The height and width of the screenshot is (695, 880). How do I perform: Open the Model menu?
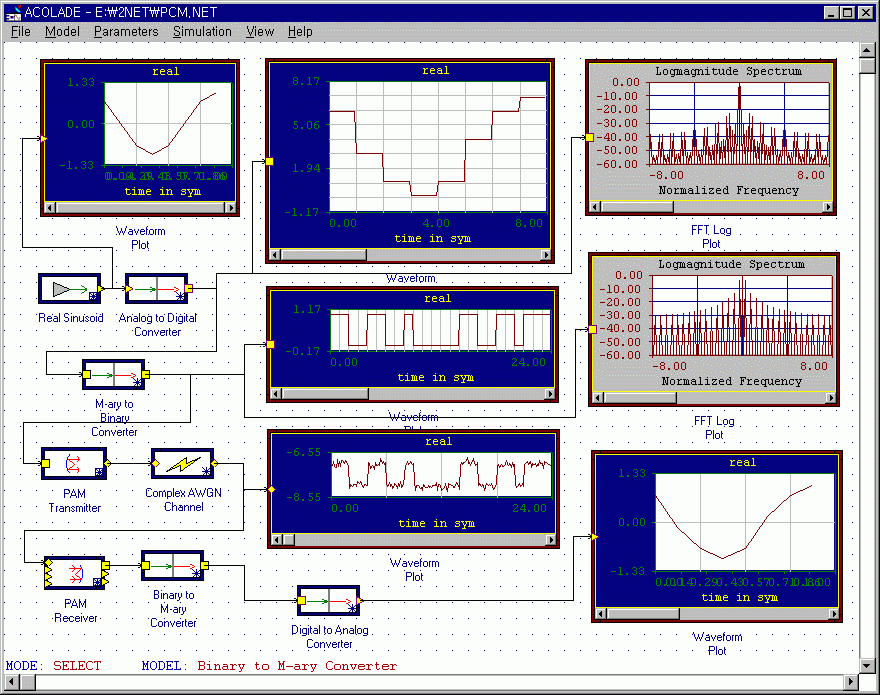[62, 31]
